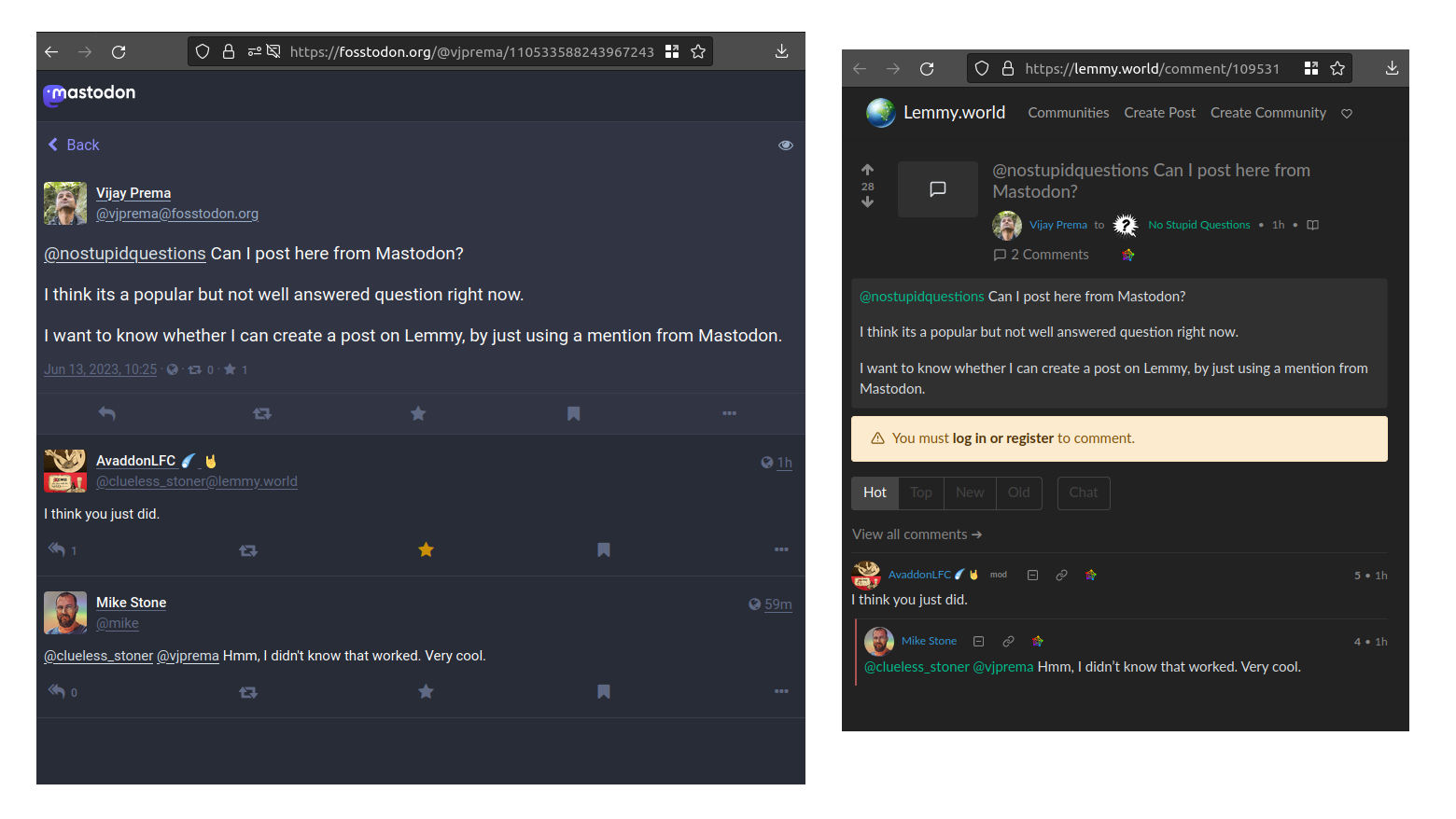Click the Jun 13, 2023, 10:25 timestamp
Screen dimensions: 1456x819
coord(101,369)
